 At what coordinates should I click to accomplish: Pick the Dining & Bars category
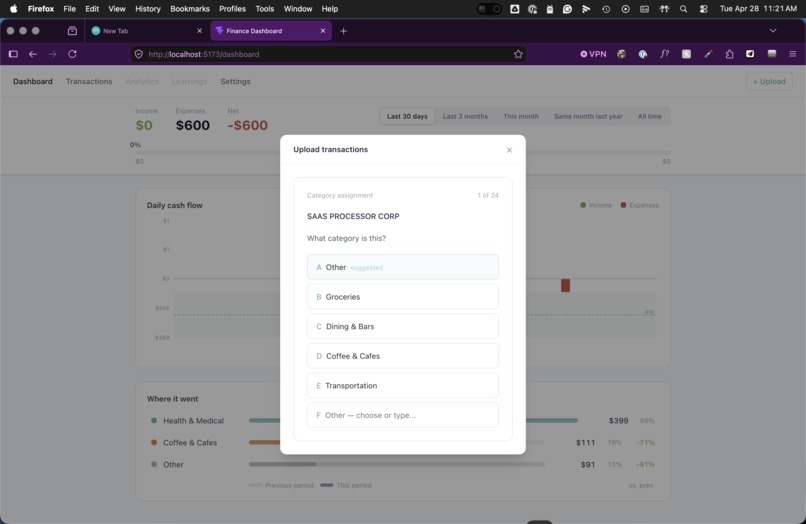coord(402,327)
